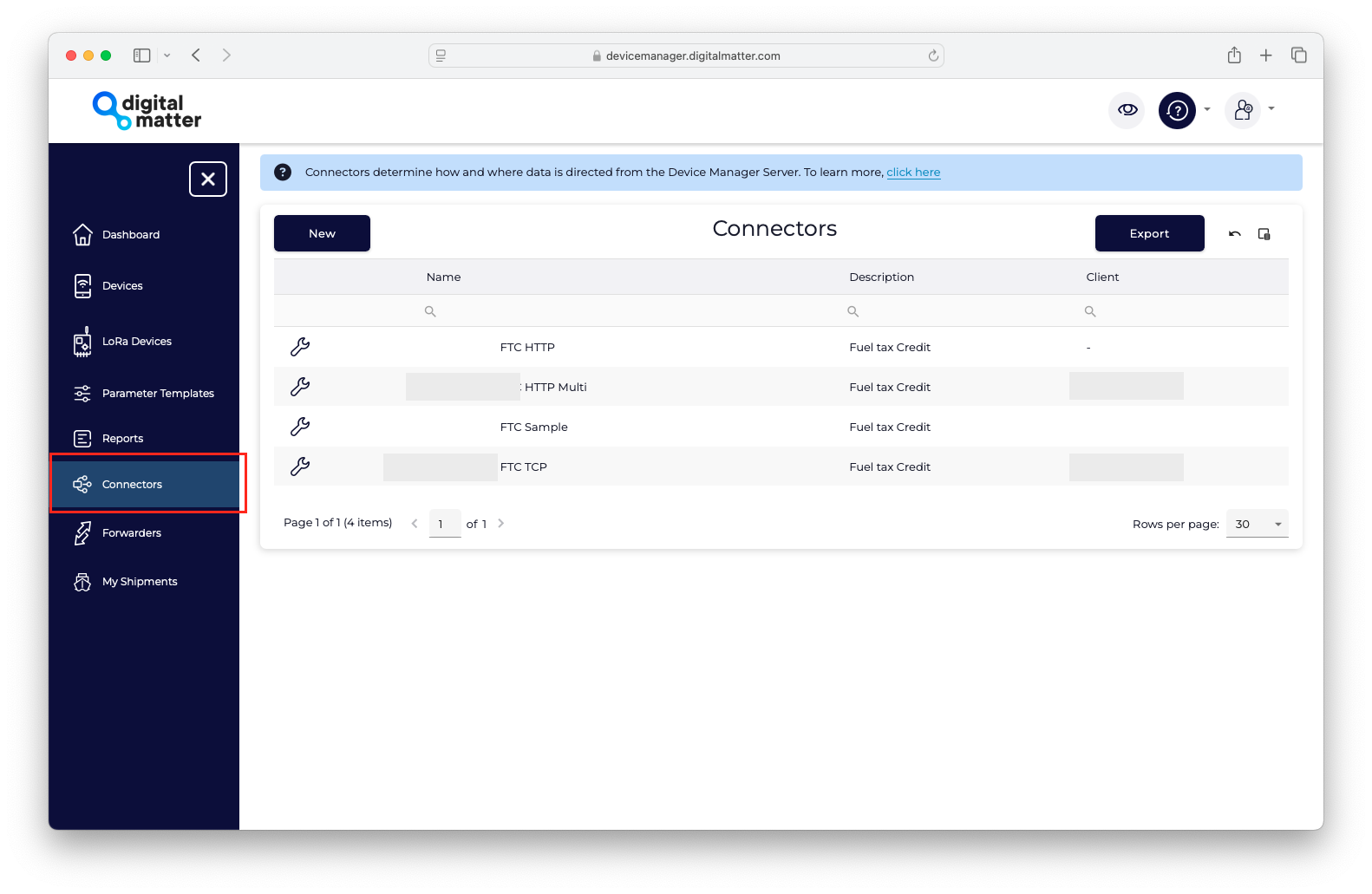
Task: Click the info icon in the blue banner
Action: click(x=283, y=173)
